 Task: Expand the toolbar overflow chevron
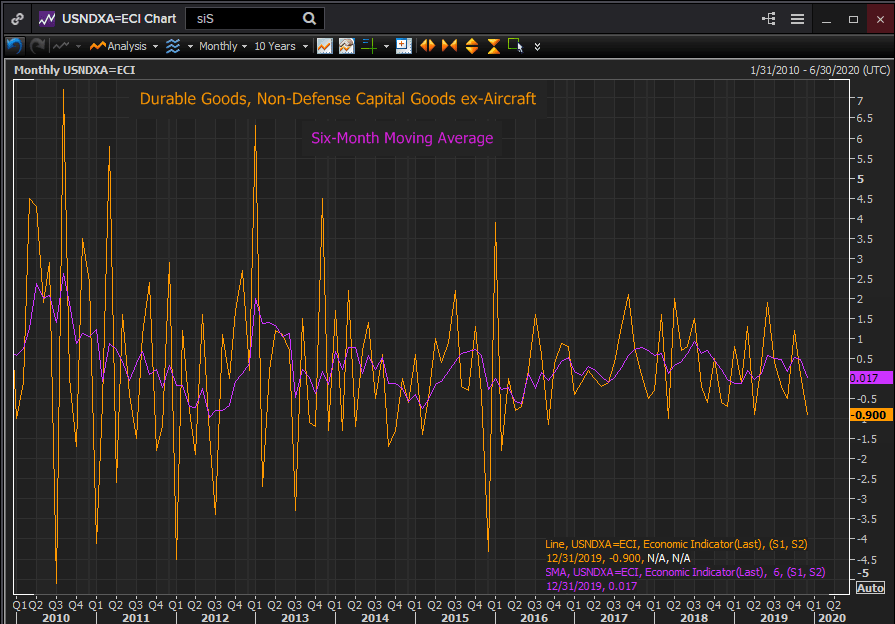[538, 46]
